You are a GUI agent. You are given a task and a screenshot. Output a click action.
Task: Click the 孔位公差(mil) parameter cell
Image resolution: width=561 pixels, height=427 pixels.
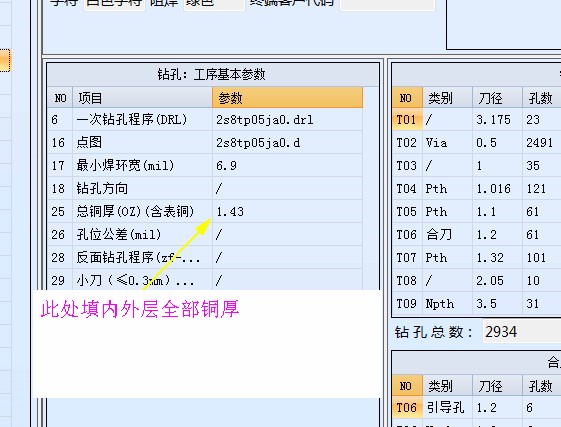pos(287,234)
